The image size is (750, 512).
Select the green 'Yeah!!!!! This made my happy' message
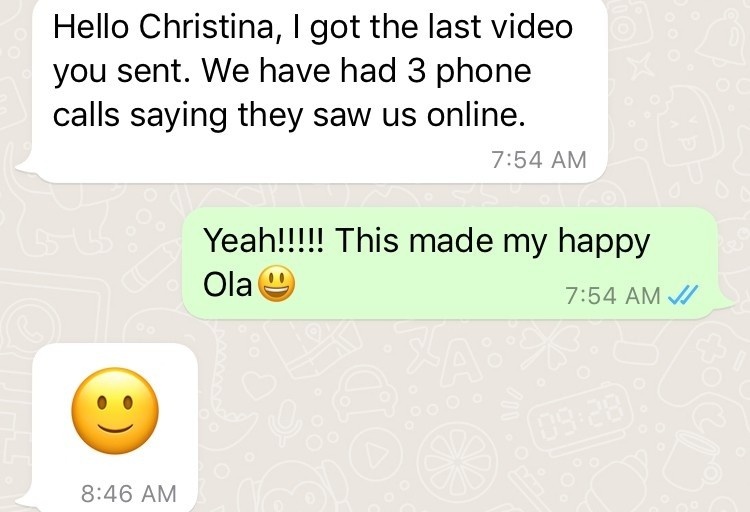pos(457,263)
